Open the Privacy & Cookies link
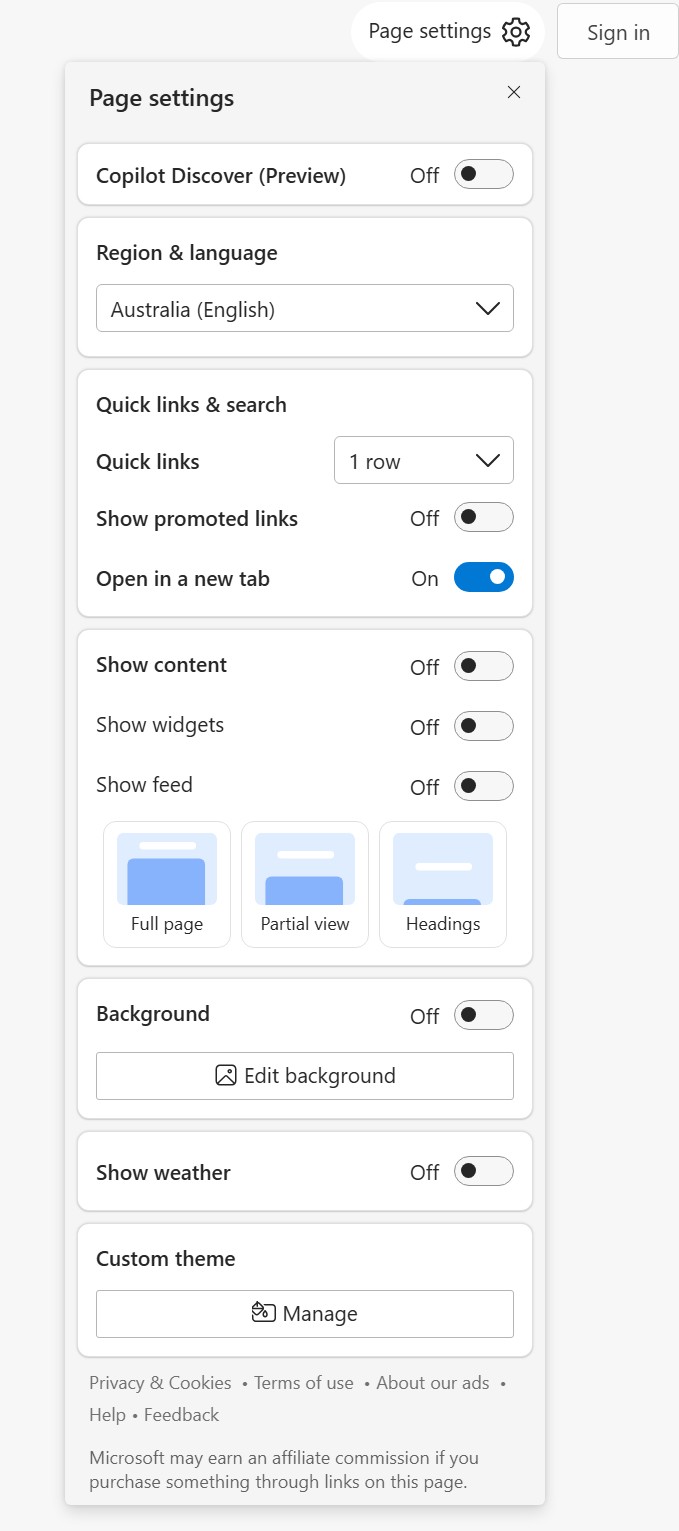 pos(160,1383)
